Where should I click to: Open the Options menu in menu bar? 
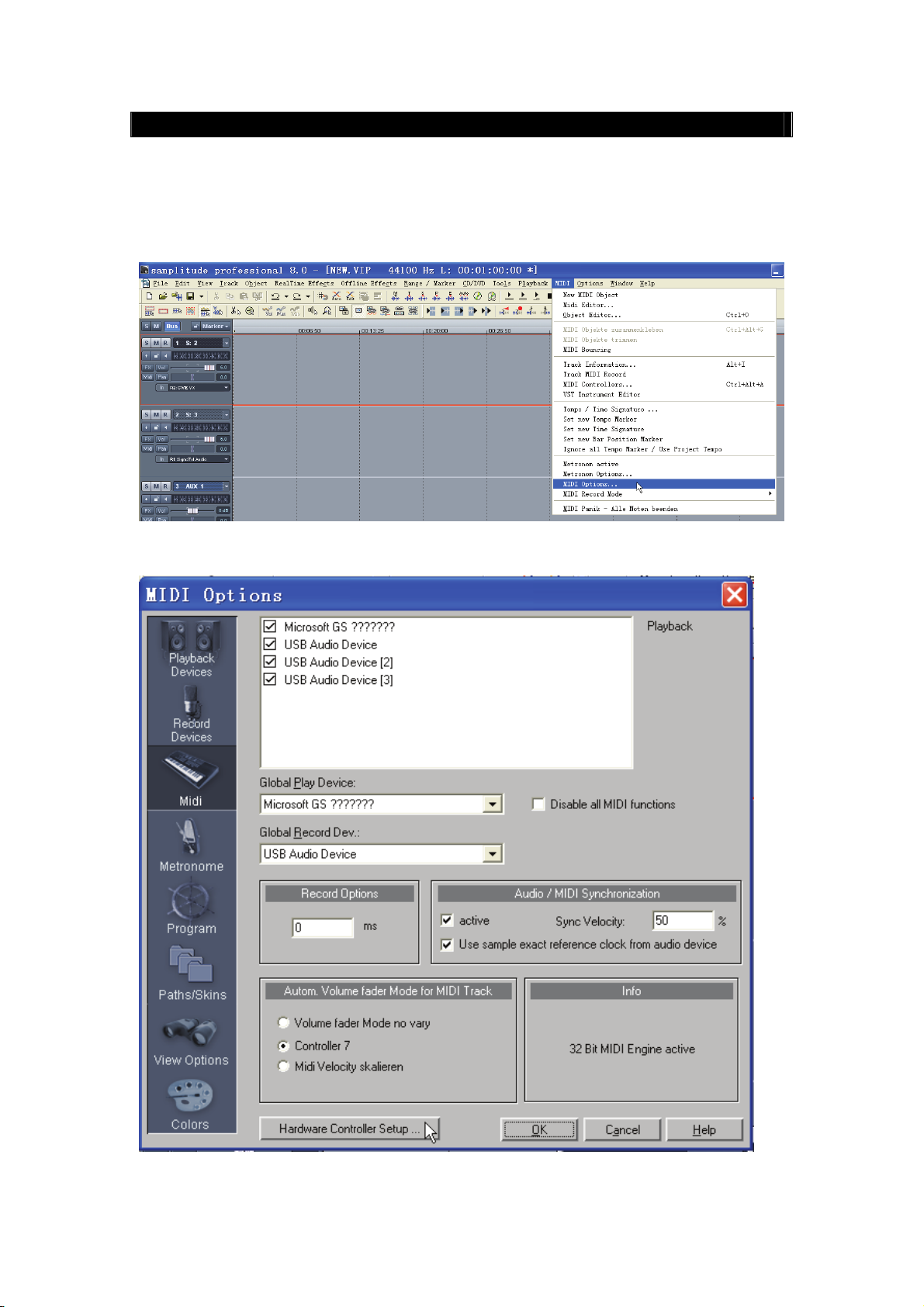(590, 283)
